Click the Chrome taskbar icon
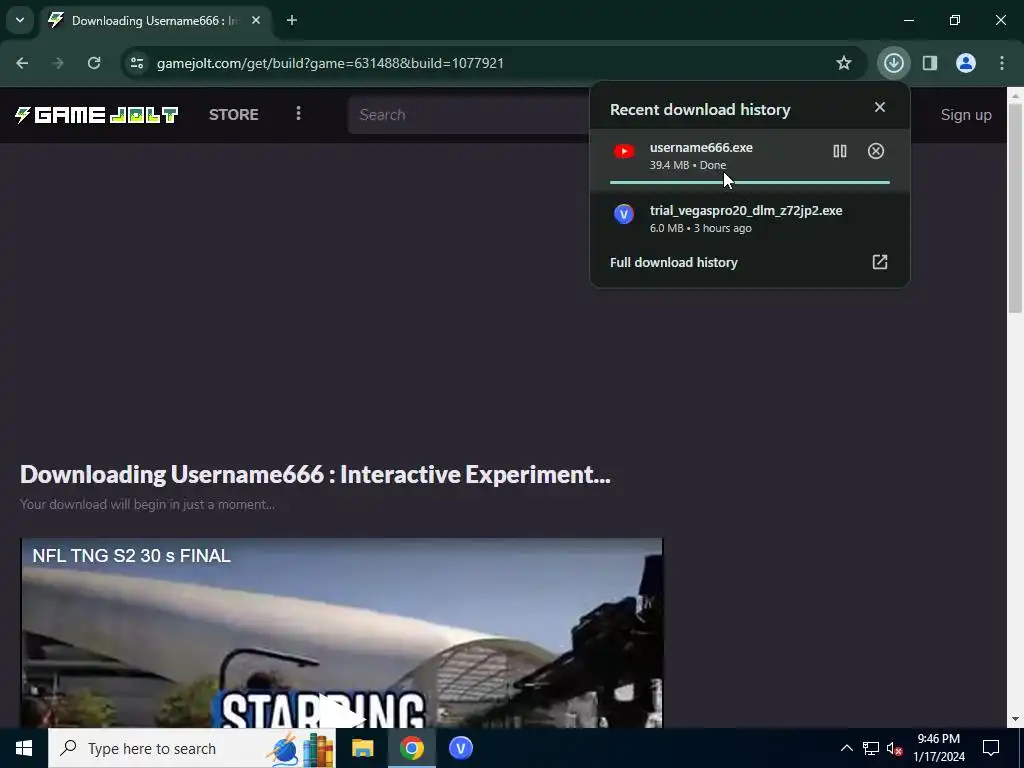 (x=411, y=748)
